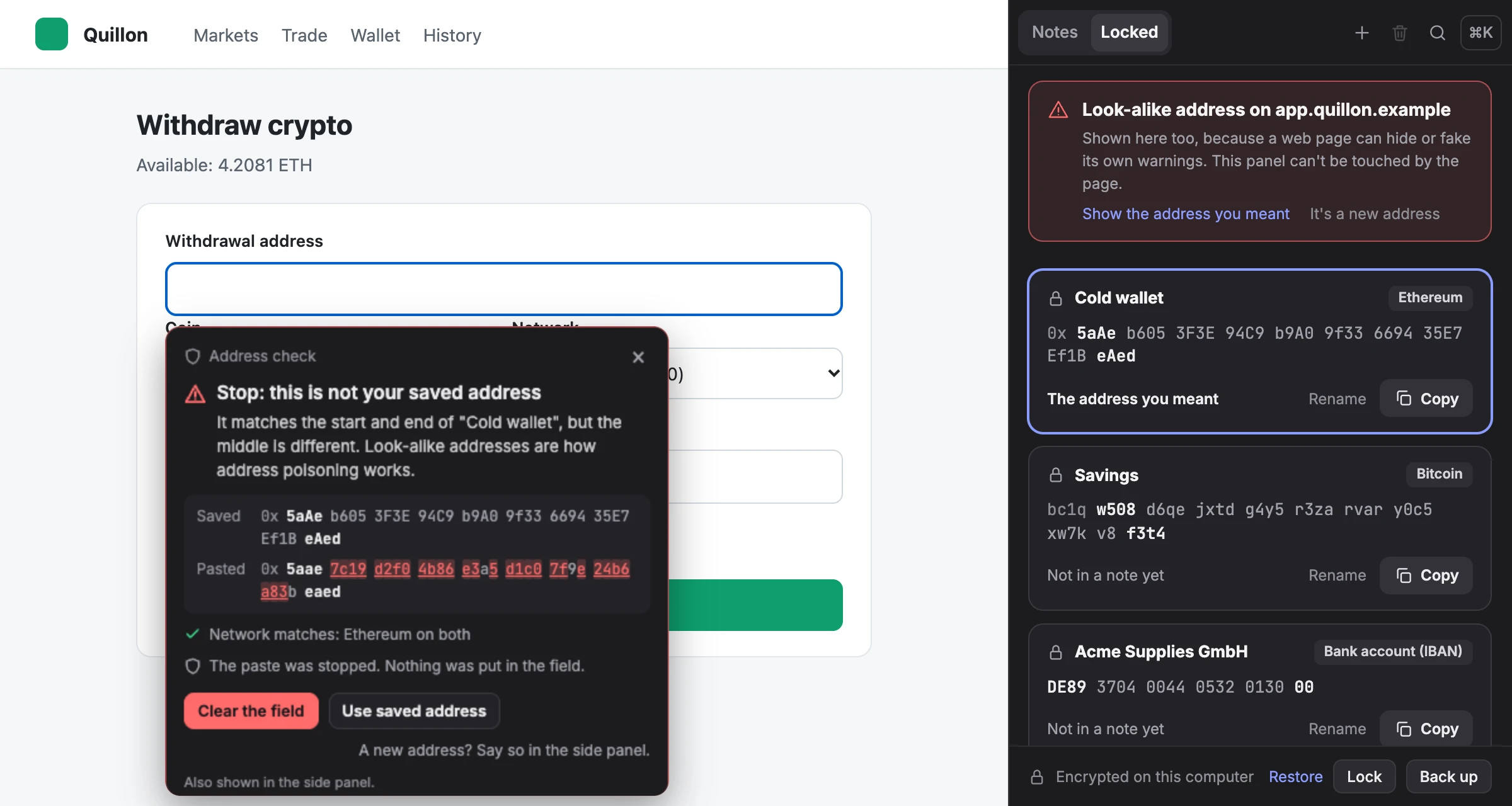Click the warning triangle in the Look-alike address banner
This screenshot has height=806, width=1512.
point(1058,110)
